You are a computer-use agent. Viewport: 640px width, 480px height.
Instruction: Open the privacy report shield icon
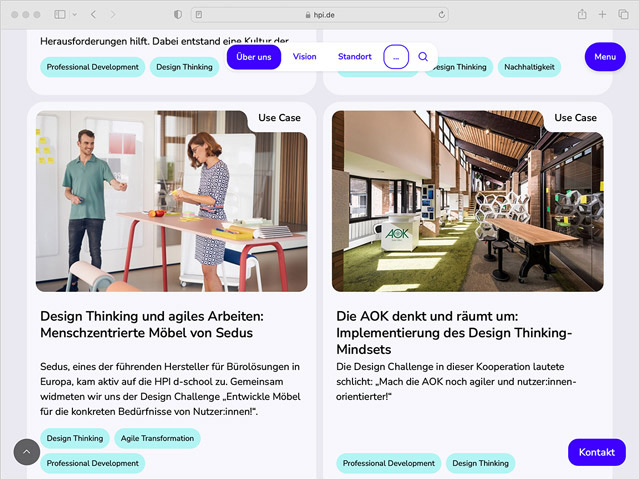(x=178, y=15)
